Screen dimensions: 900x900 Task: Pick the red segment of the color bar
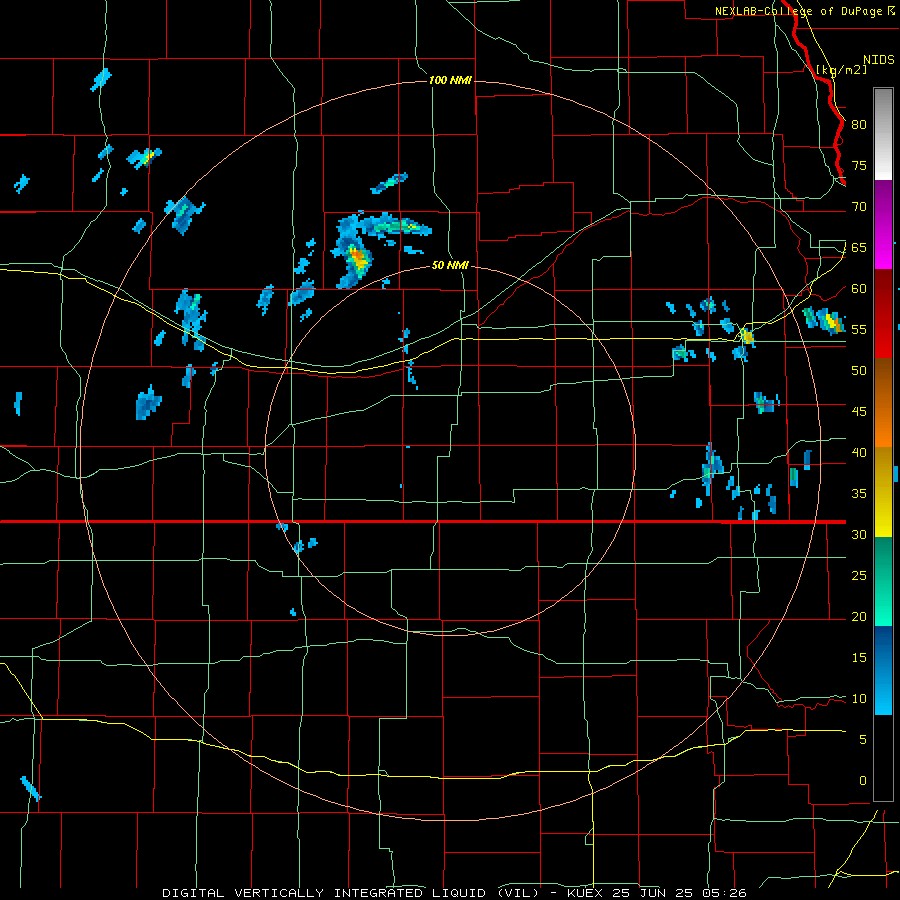883,313
